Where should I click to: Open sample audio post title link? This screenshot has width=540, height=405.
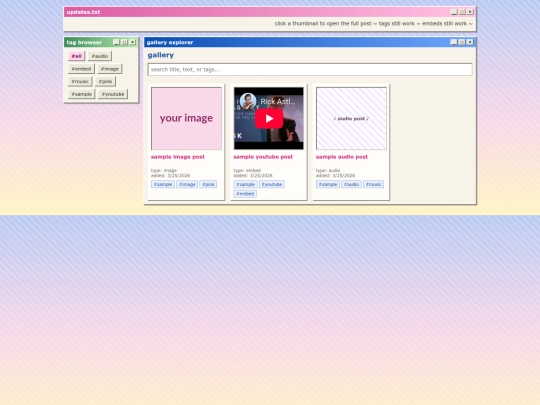tap(342, 157)
